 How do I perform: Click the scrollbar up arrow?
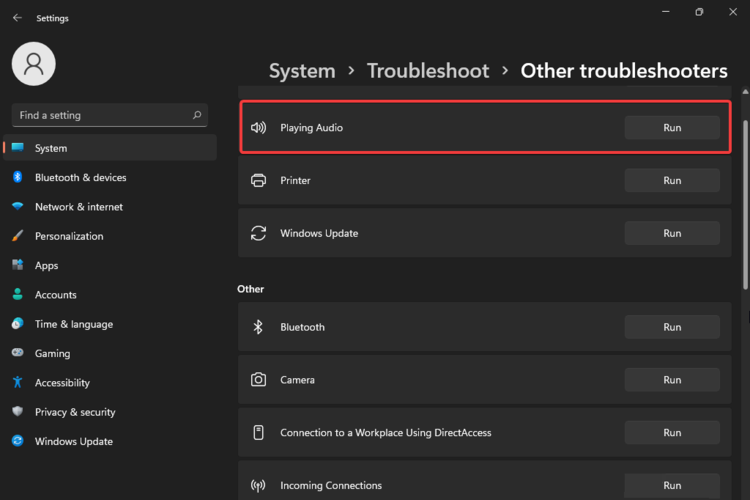point(745,91)
